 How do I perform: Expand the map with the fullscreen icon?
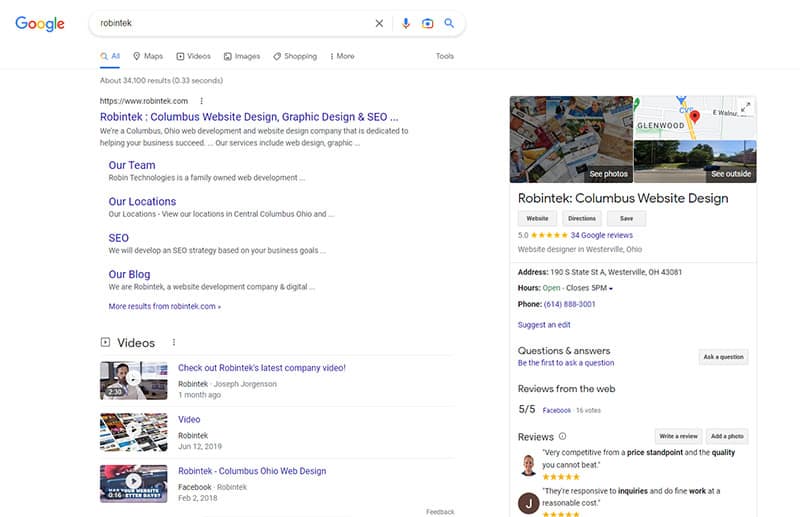[x=745, y=107]
